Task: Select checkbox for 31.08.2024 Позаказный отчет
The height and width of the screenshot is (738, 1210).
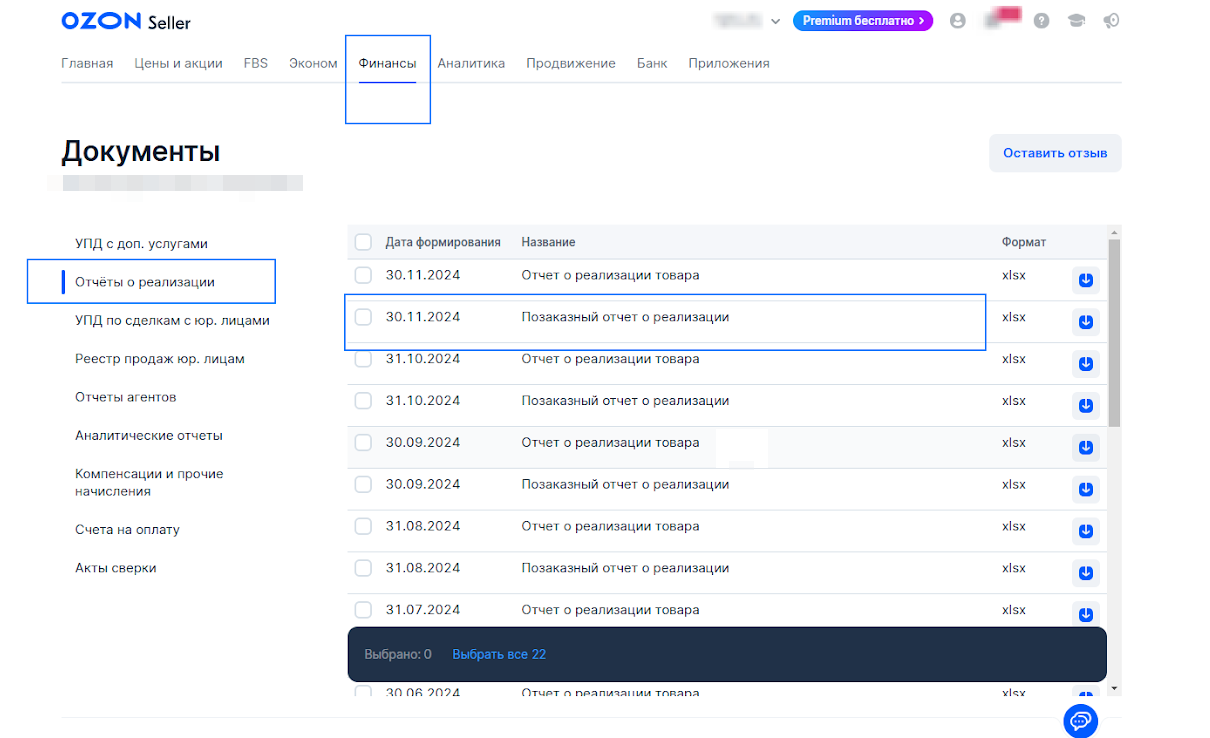Action: pos(363,568)
